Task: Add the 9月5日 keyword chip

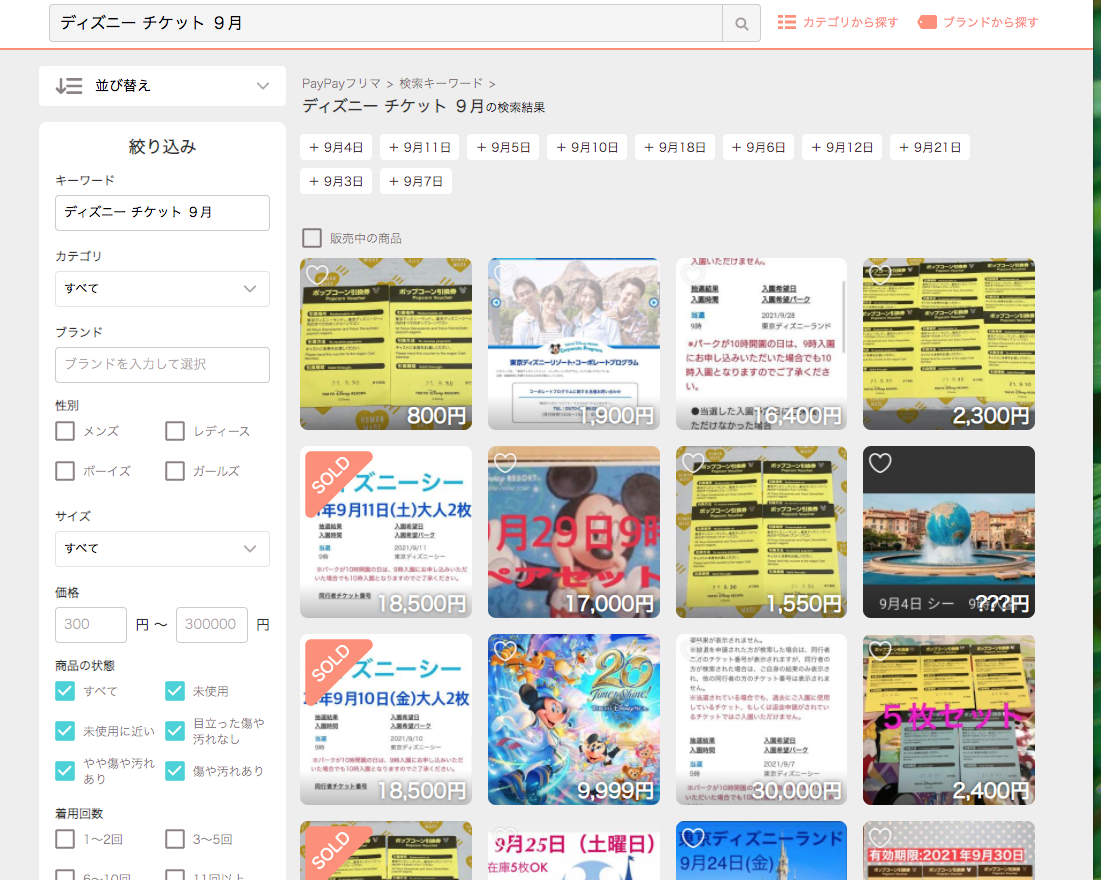Action: coord(503,147)
